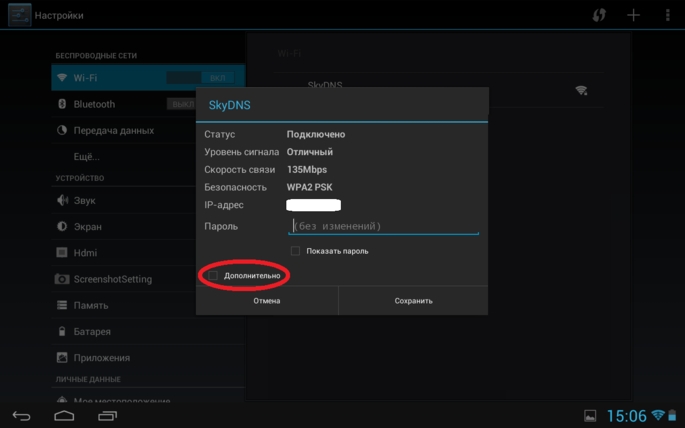Tap the Скорость связи label

(239, 169)
